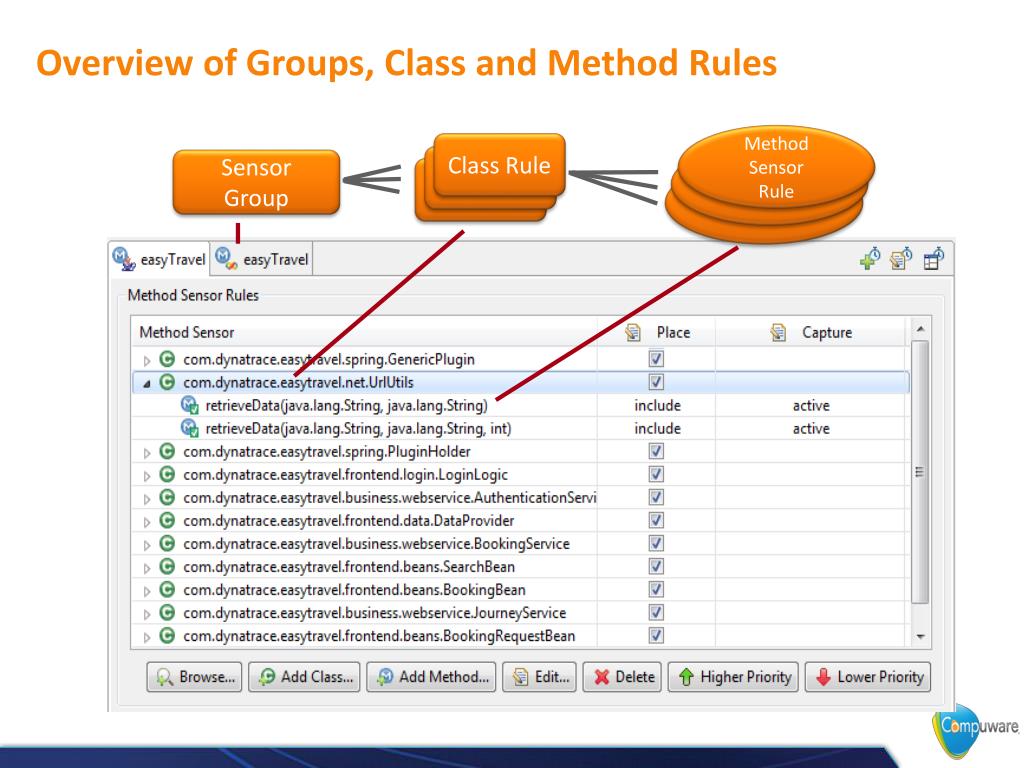
Task: Click the edit sensor properties icon at top right
Action: 901,258
